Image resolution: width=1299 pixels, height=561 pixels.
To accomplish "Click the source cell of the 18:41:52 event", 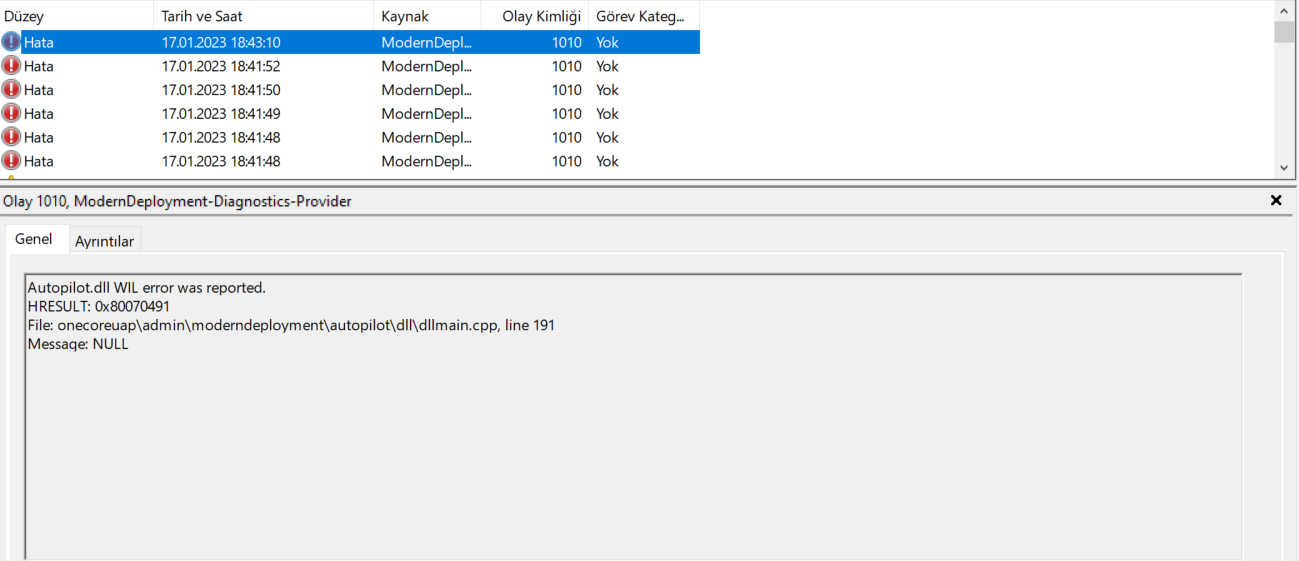I will (426, 66).
